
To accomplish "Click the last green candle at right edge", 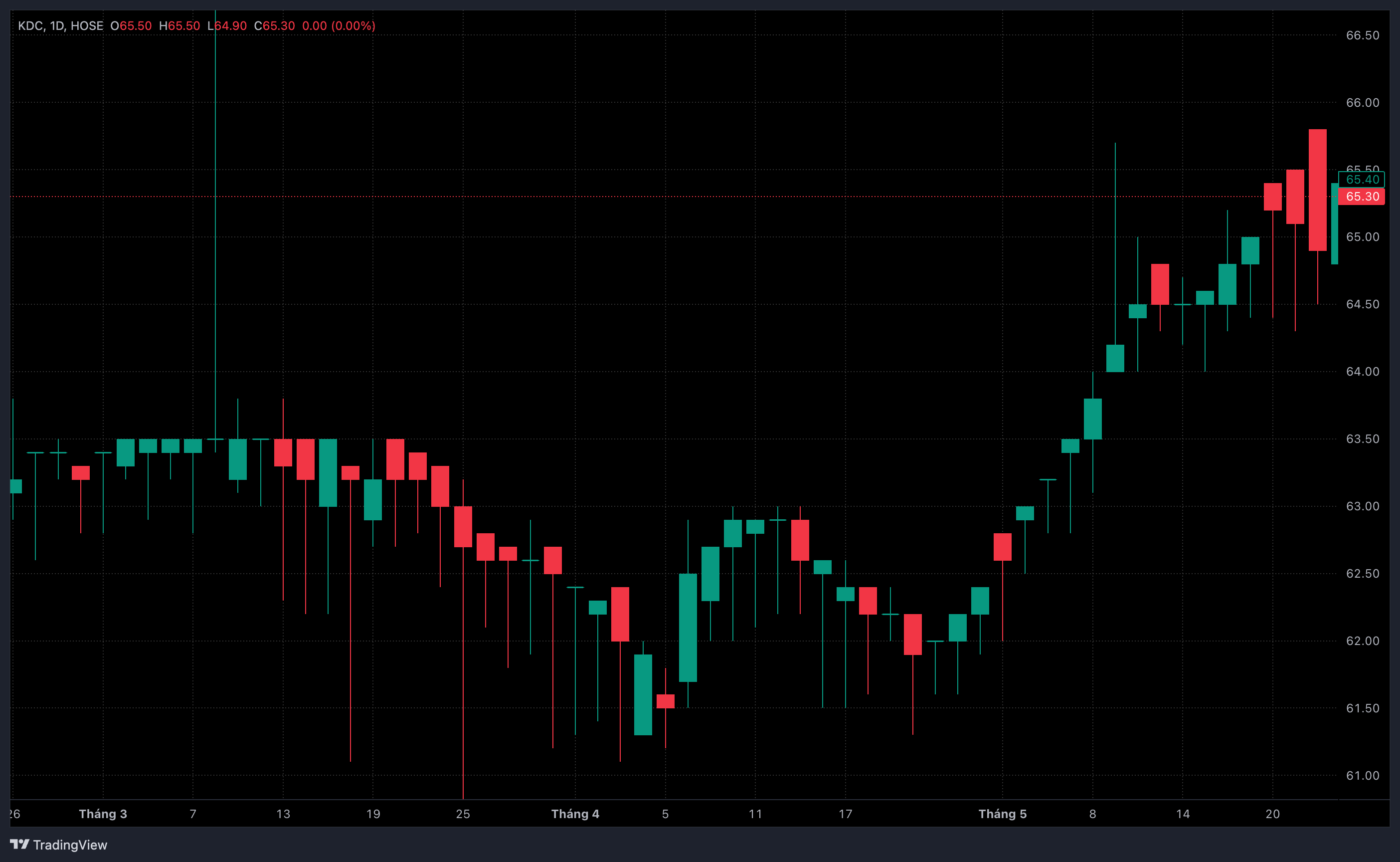I will (x=1335, y=223).
